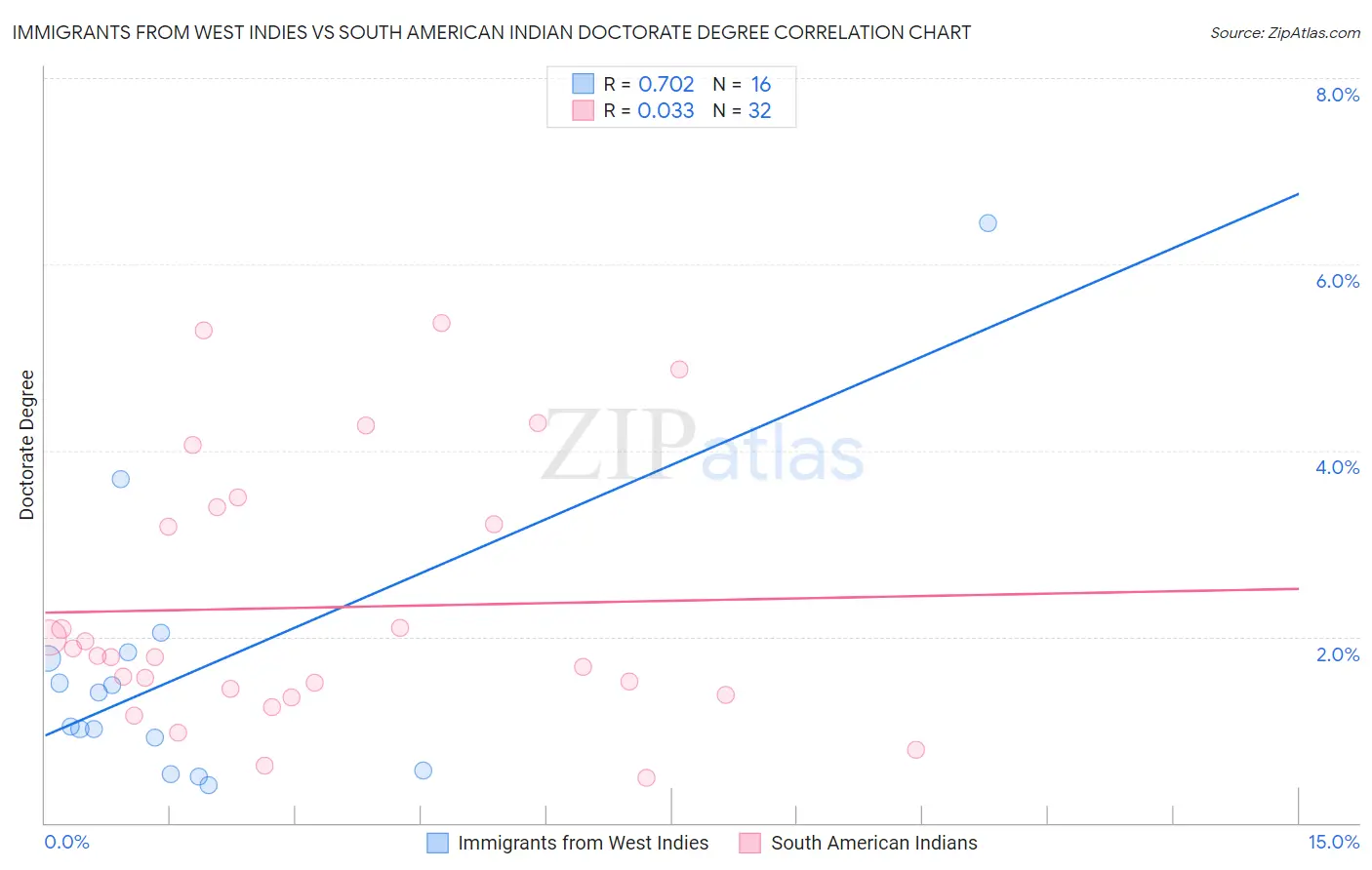Click the blue swatch beside R = 0.702
This screenshot has height=870, width=1372.
click(583, 84)
